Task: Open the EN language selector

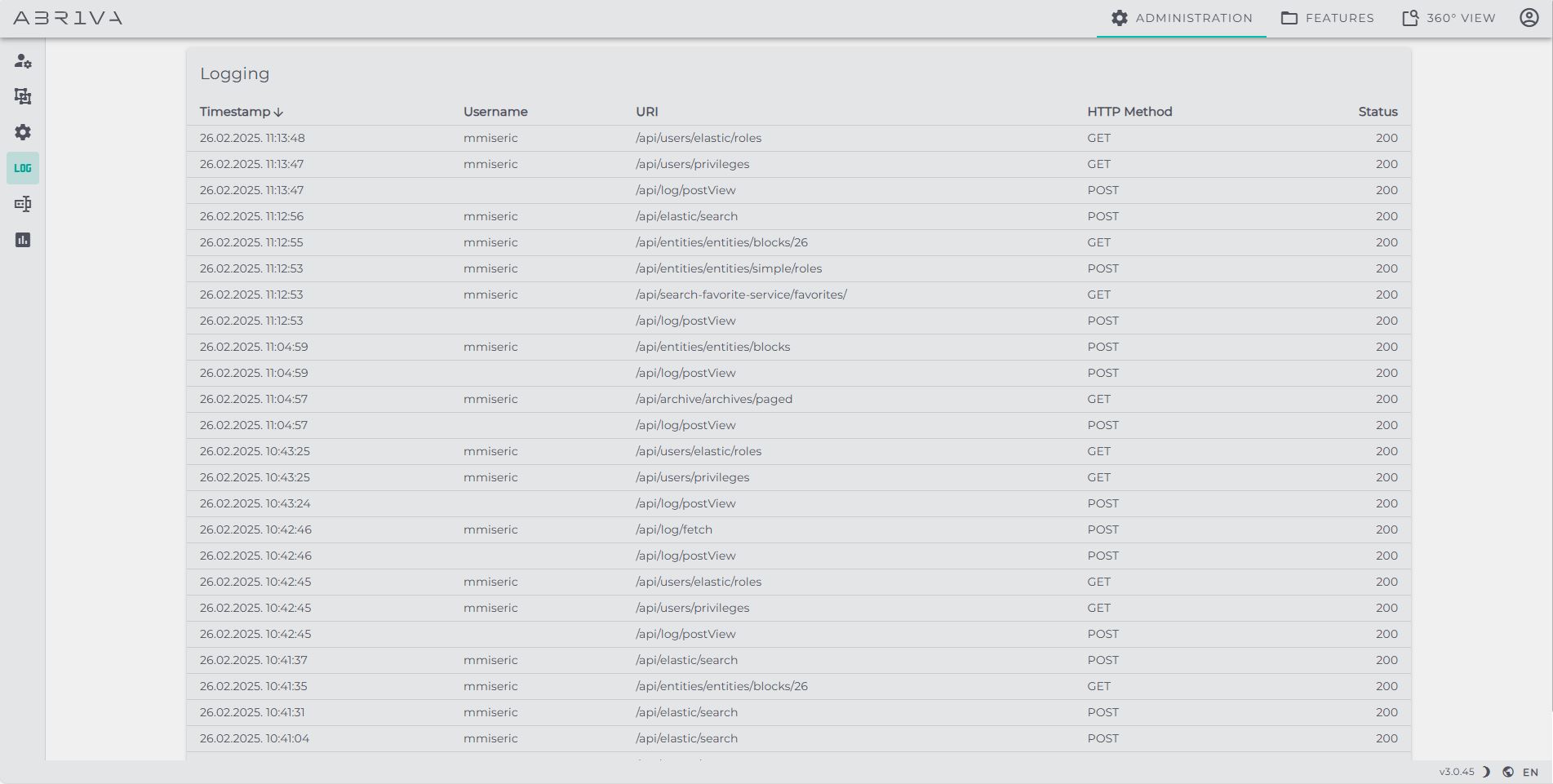Action: (x=1530, y=772)
